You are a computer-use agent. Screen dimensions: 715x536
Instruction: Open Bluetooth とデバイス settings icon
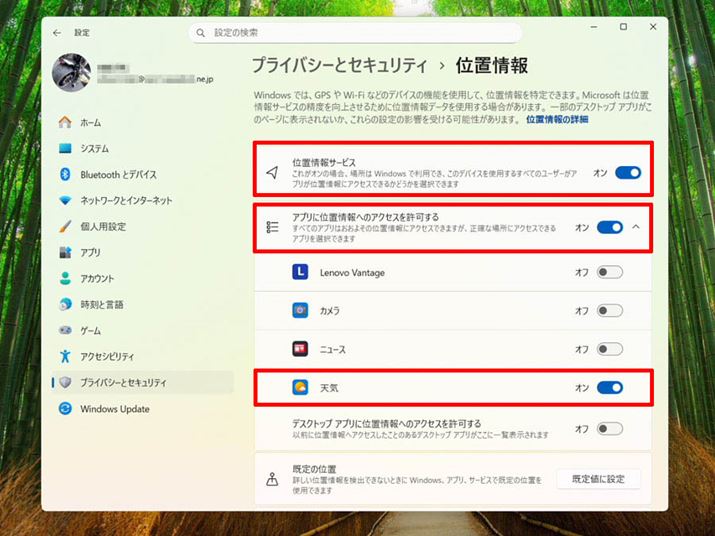pos(66,174)
